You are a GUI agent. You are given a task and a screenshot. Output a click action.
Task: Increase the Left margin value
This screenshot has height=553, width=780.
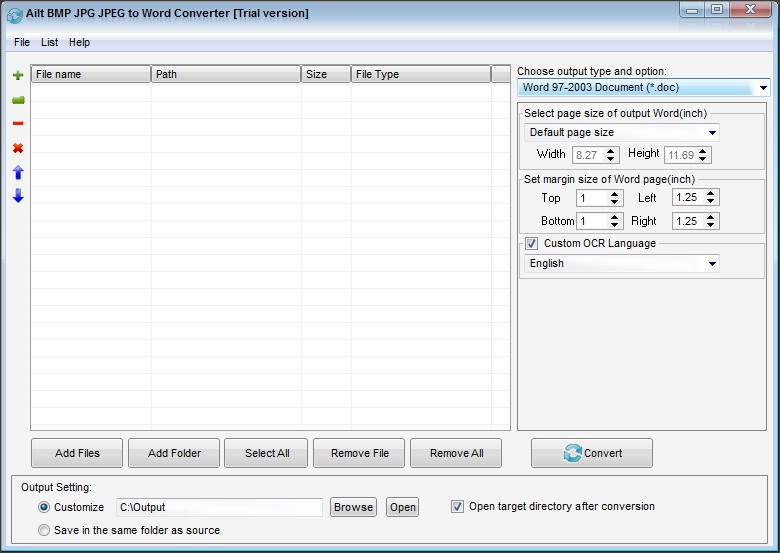(710, 193)
